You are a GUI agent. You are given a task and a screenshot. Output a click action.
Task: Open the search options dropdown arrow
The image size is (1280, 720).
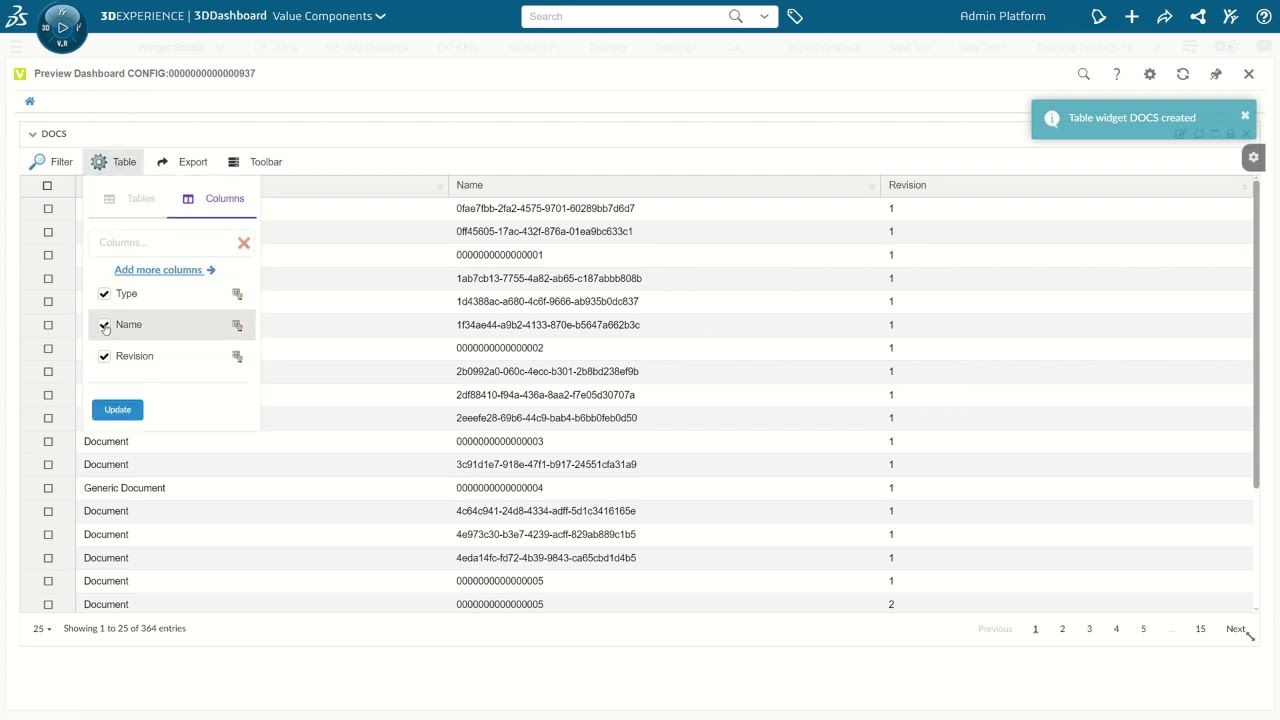765,16
